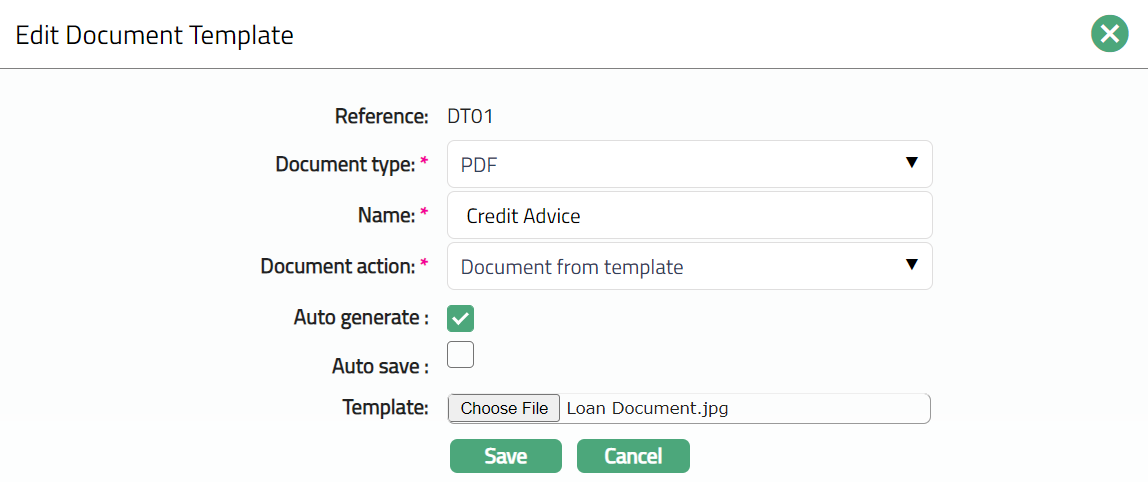Enable the Auto save checkbox
This screenshot has width=1148, height=482.
461,355
